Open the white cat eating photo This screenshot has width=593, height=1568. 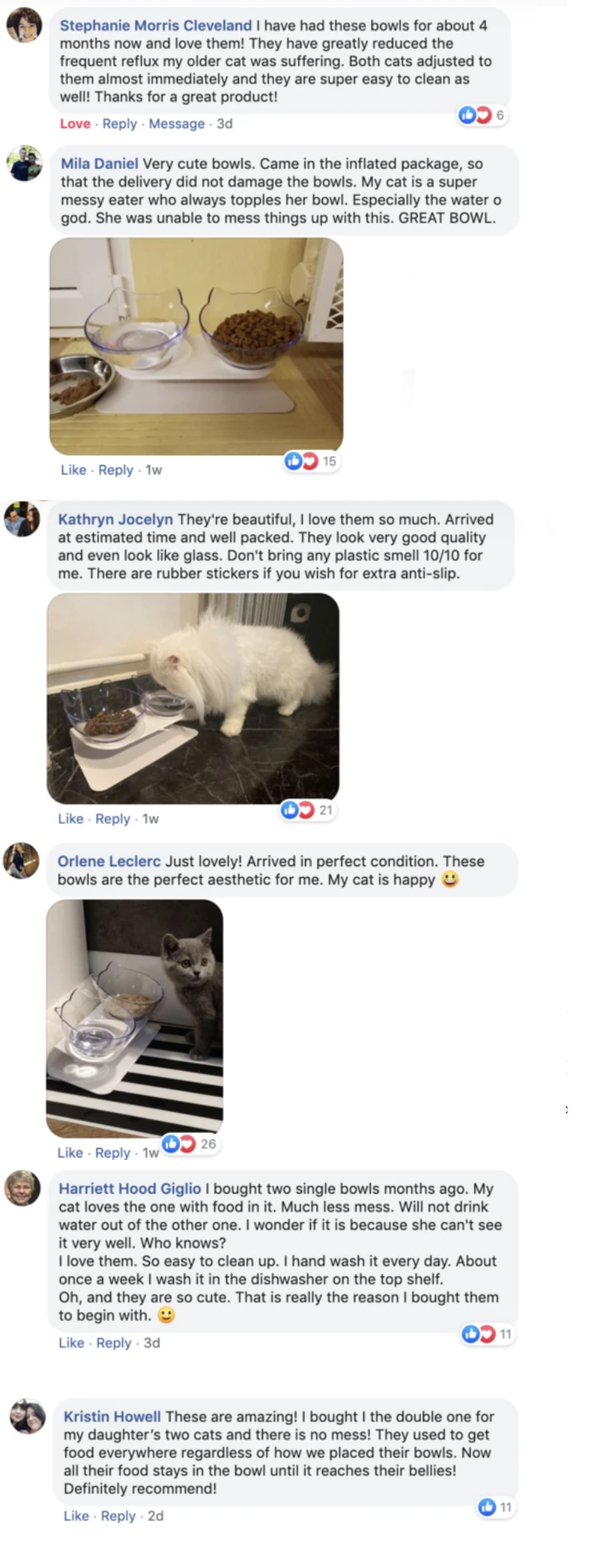click(193, 698)
